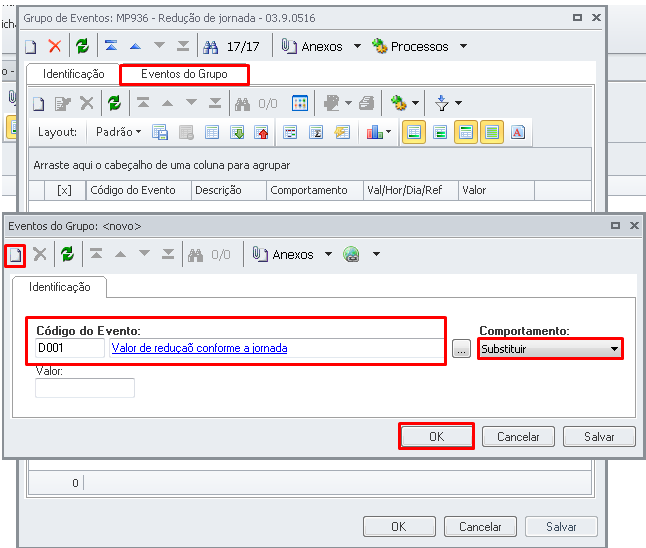The image size is (646, 548).
Task: Click the new record icon in the Grupo de Eventos main toolbar
Action: coord(31,47)
